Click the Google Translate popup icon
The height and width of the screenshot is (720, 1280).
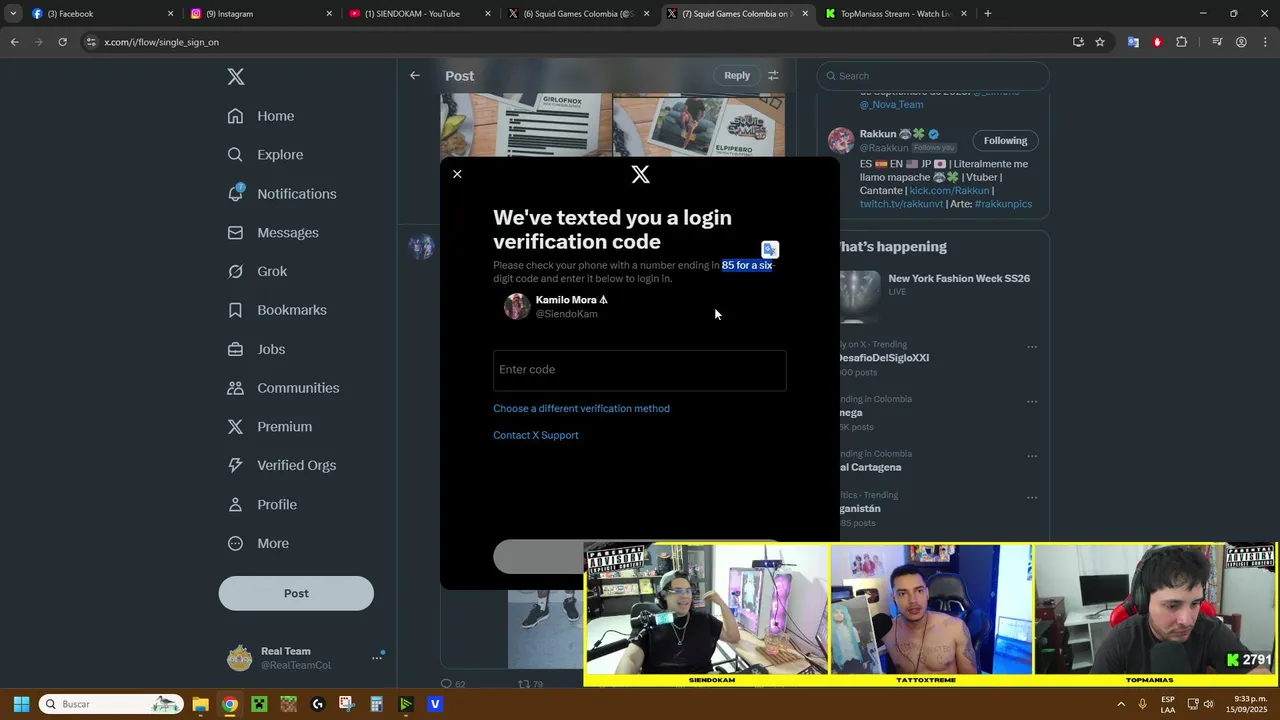click(x=770, y=249)
